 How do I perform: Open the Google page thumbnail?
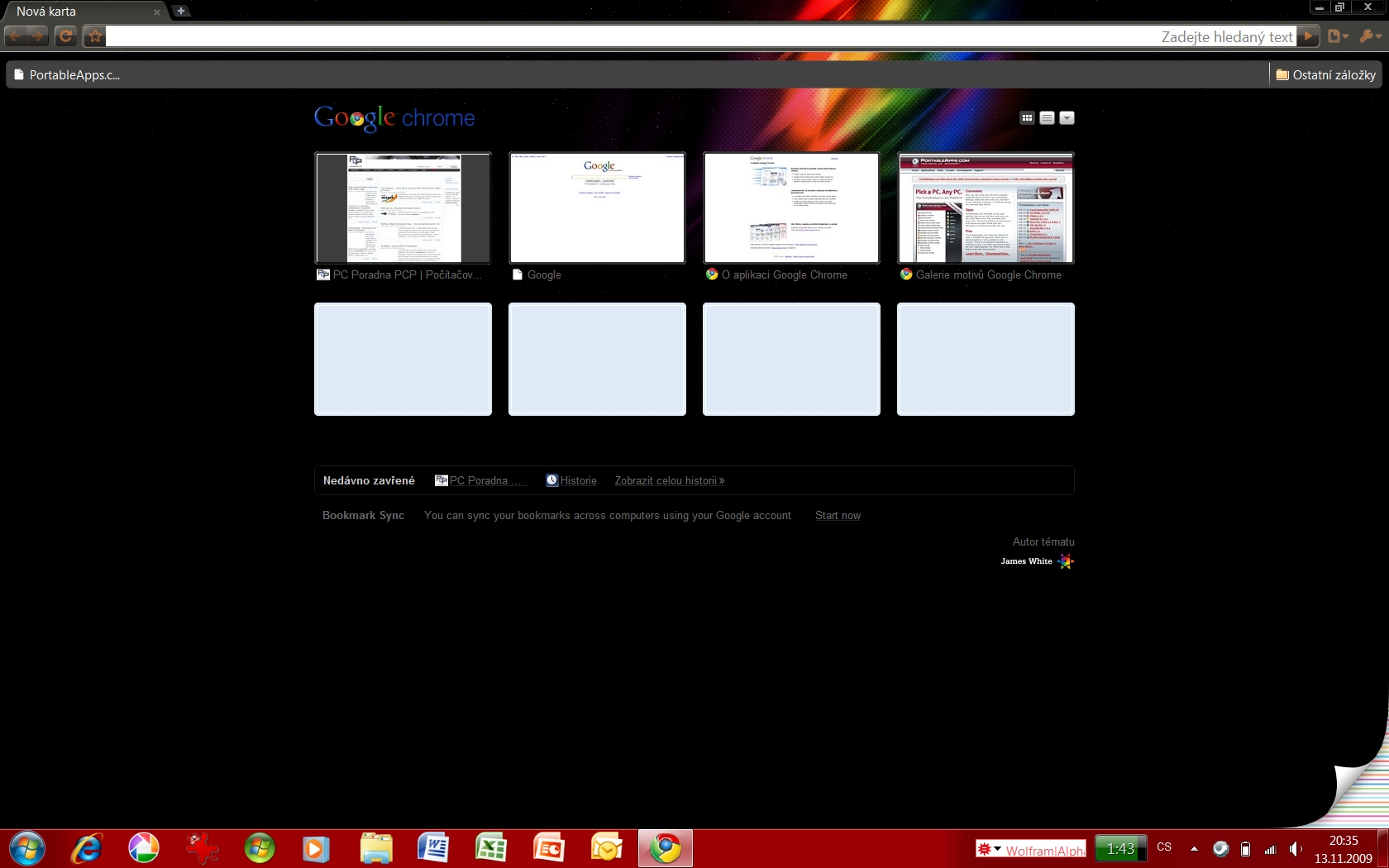(597, 207)
